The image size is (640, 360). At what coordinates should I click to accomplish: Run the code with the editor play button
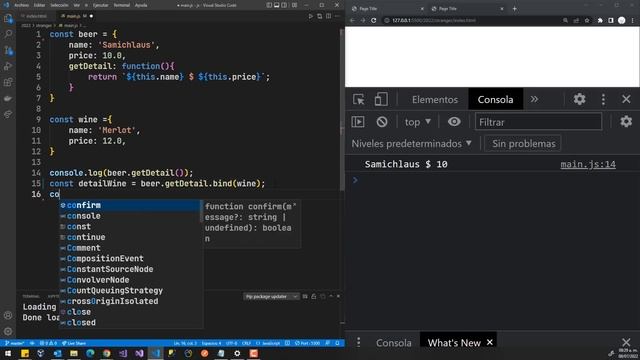(x=311, y=16)
